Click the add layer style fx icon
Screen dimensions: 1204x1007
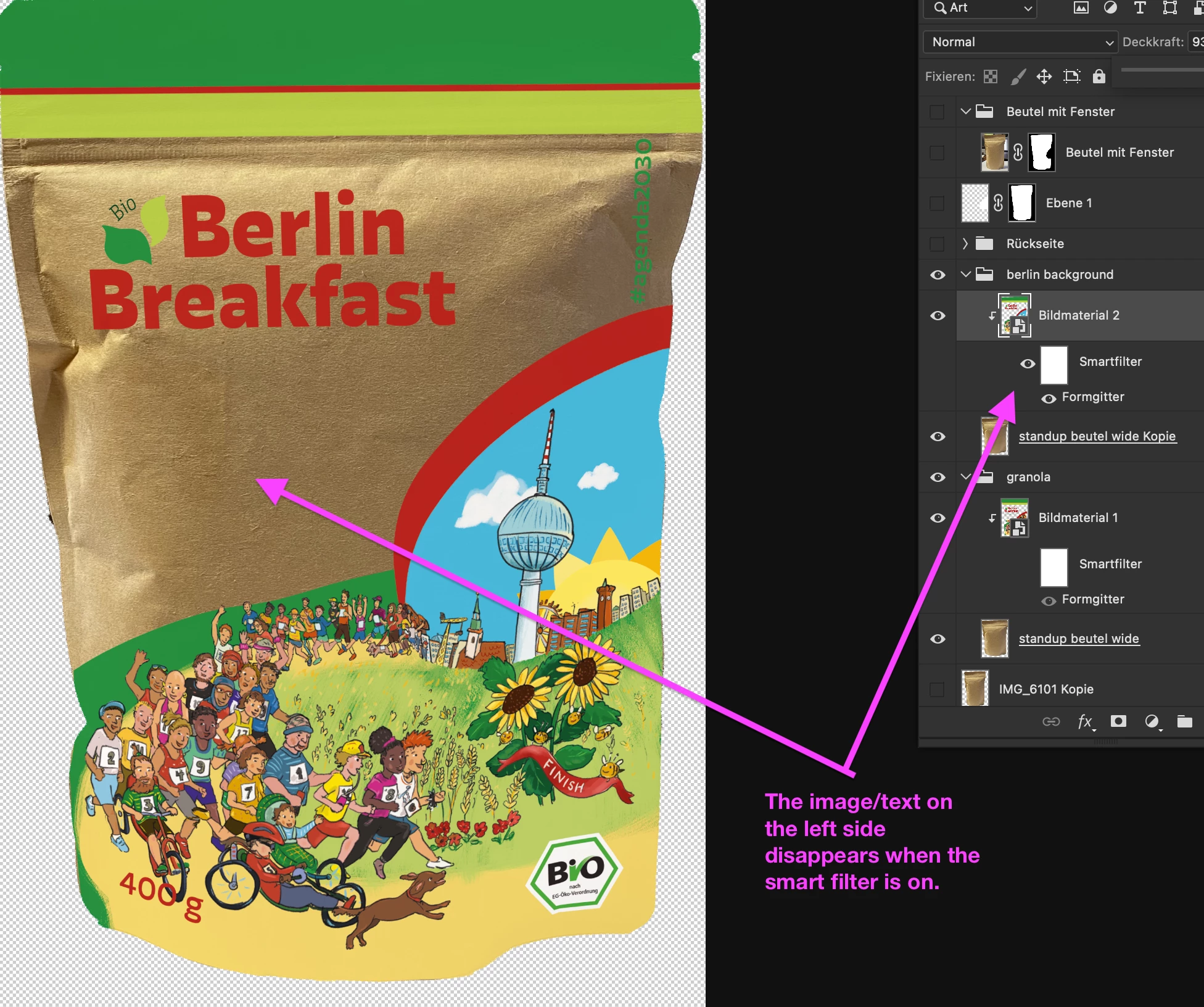point(1085,721)
